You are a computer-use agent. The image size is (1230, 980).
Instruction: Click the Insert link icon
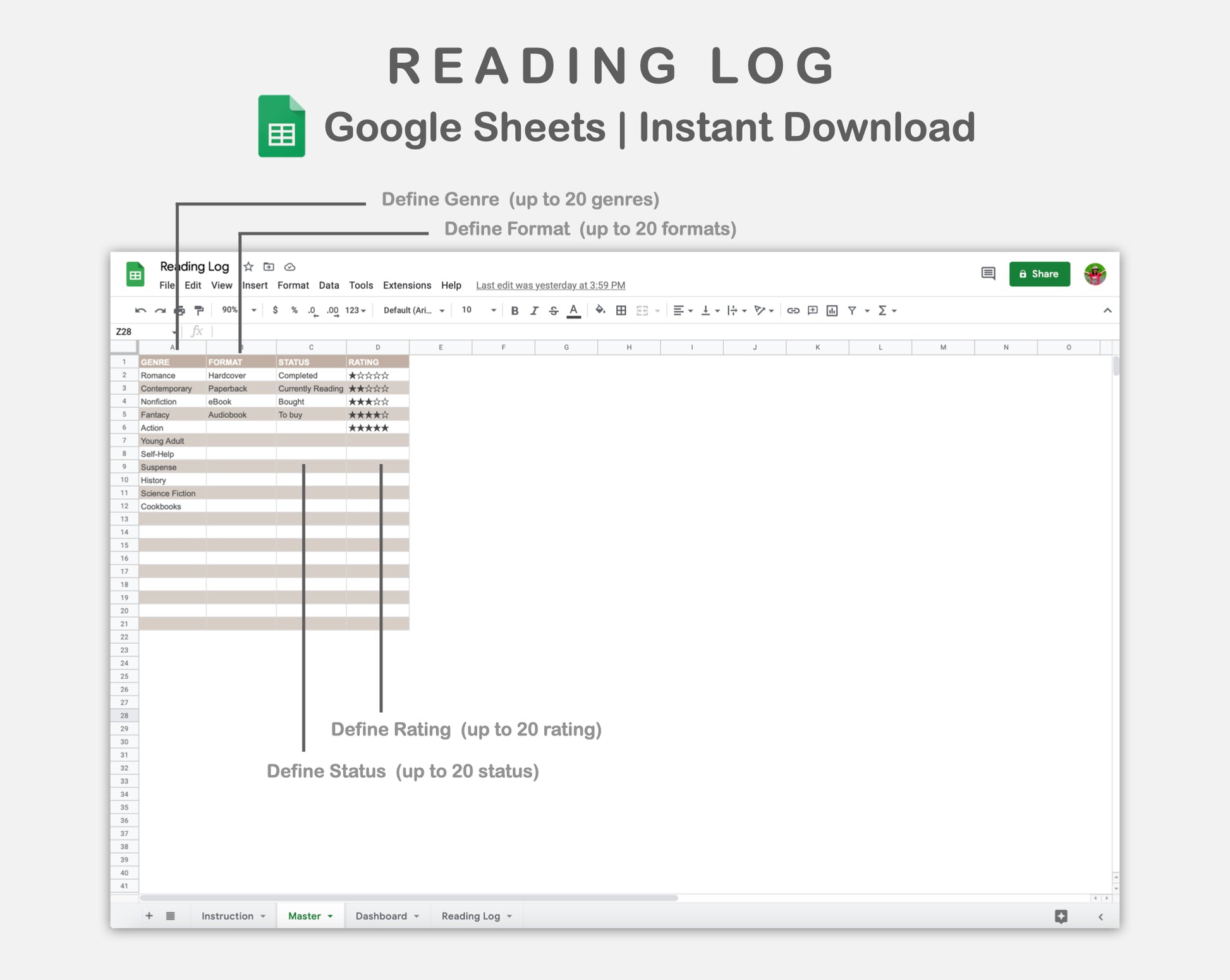793,310
